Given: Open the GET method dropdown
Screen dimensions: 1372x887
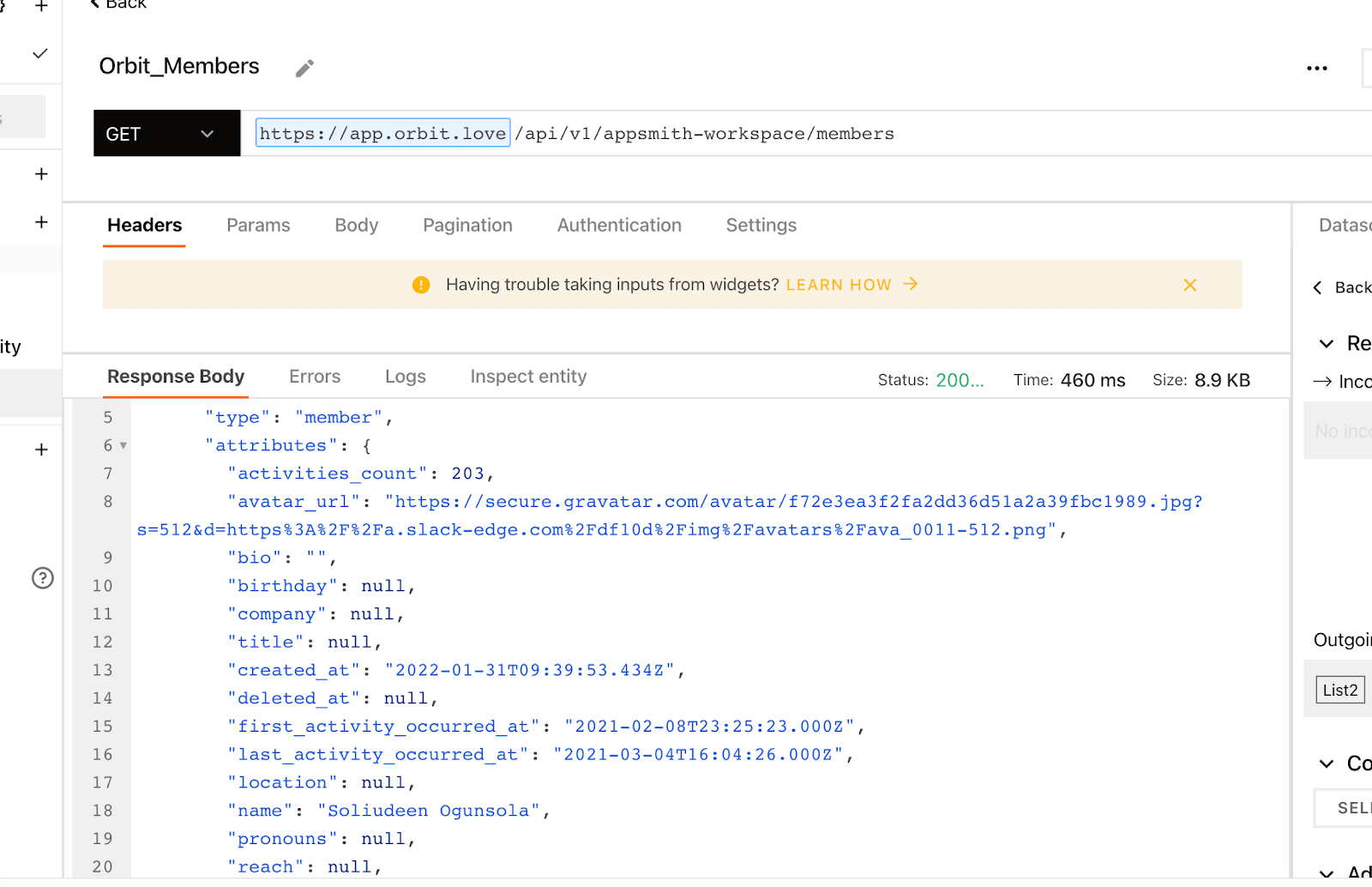Looking at the screenshot, I should pos(166,134).
